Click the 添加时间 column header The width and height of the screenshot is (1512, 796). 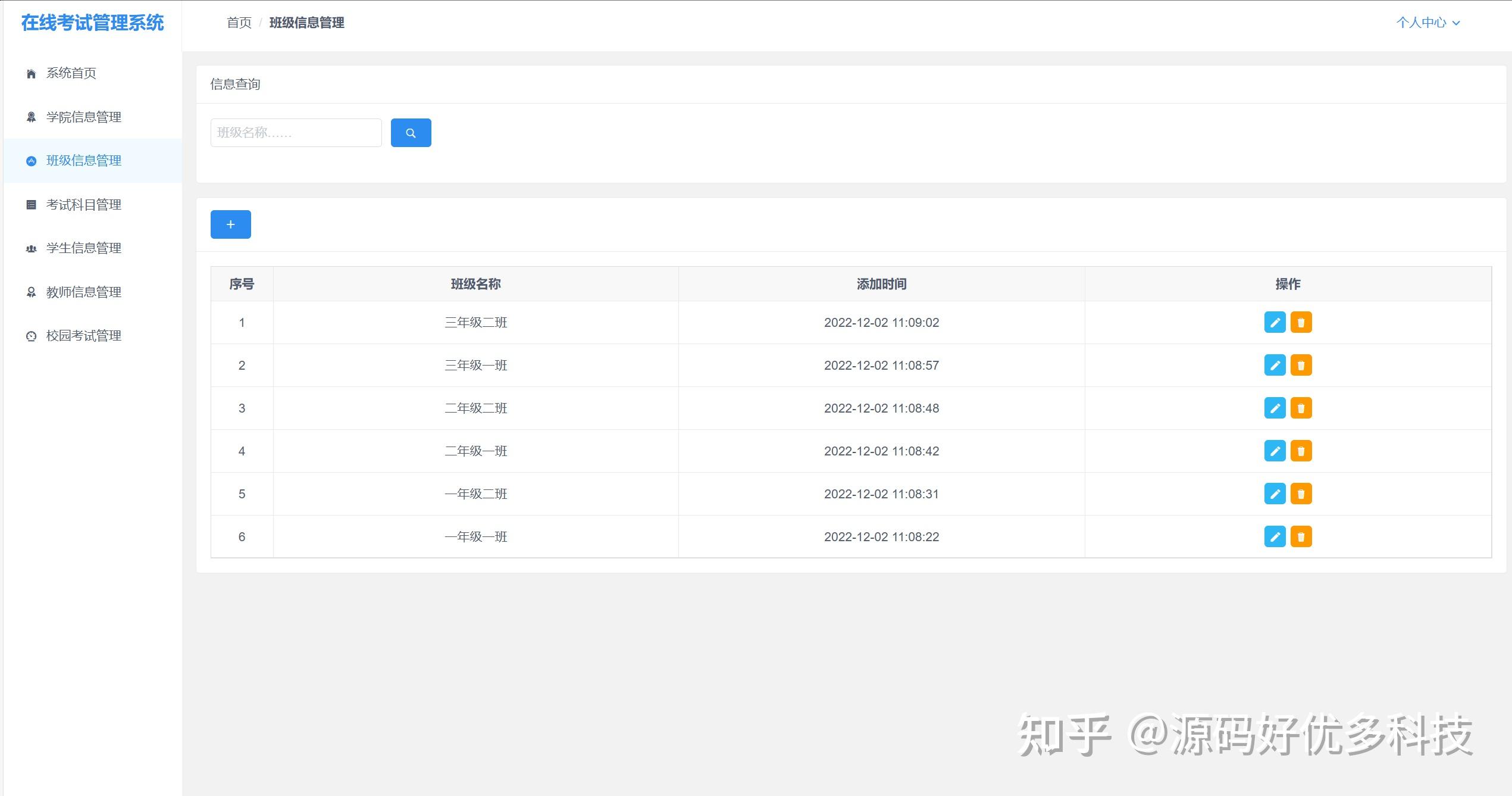click(x=881, y=284)
